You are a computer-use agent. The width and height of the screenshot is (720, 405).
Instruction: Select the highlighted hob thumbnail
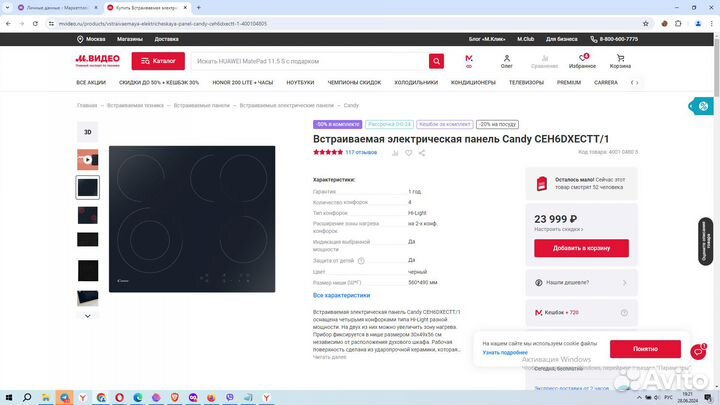coord(88,187)
